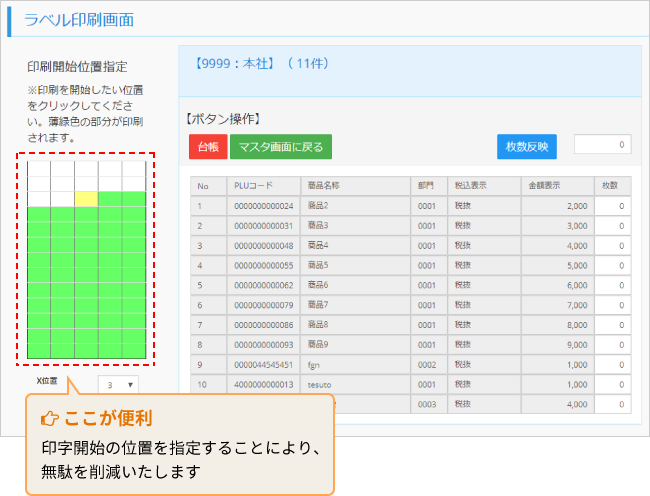Select PLU code 0000000000048
The width and height of the screenshot is (650, 496).
pos(264,246)
